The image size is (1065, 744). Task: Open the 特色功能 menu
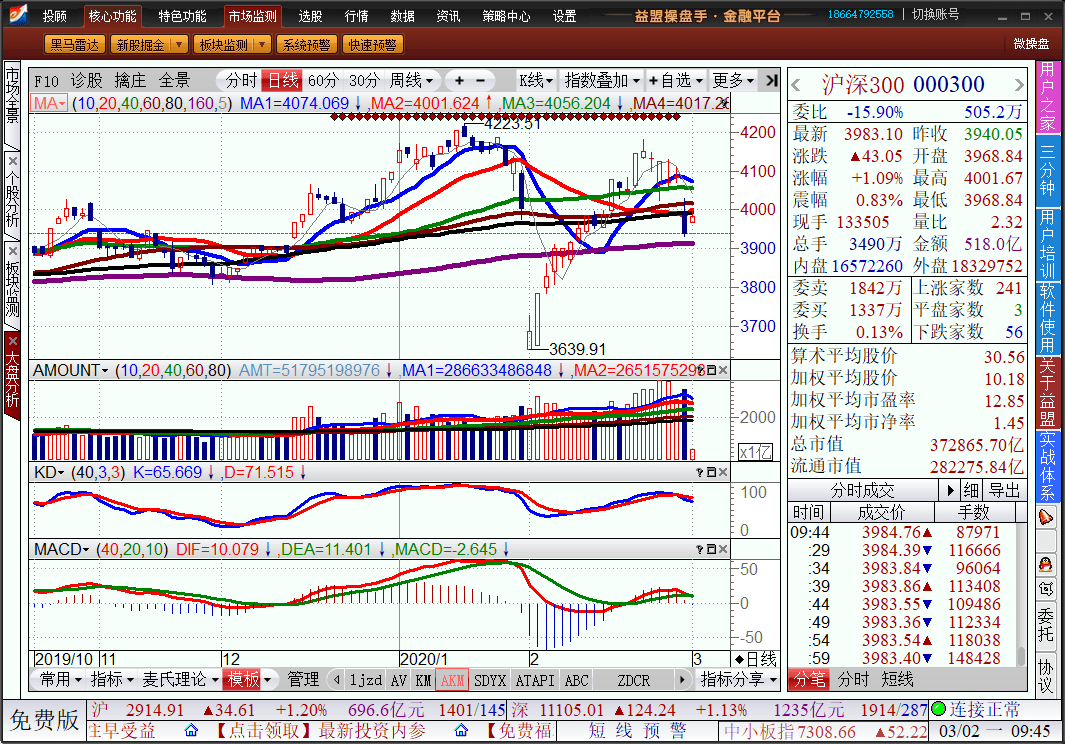click(182, 16)
